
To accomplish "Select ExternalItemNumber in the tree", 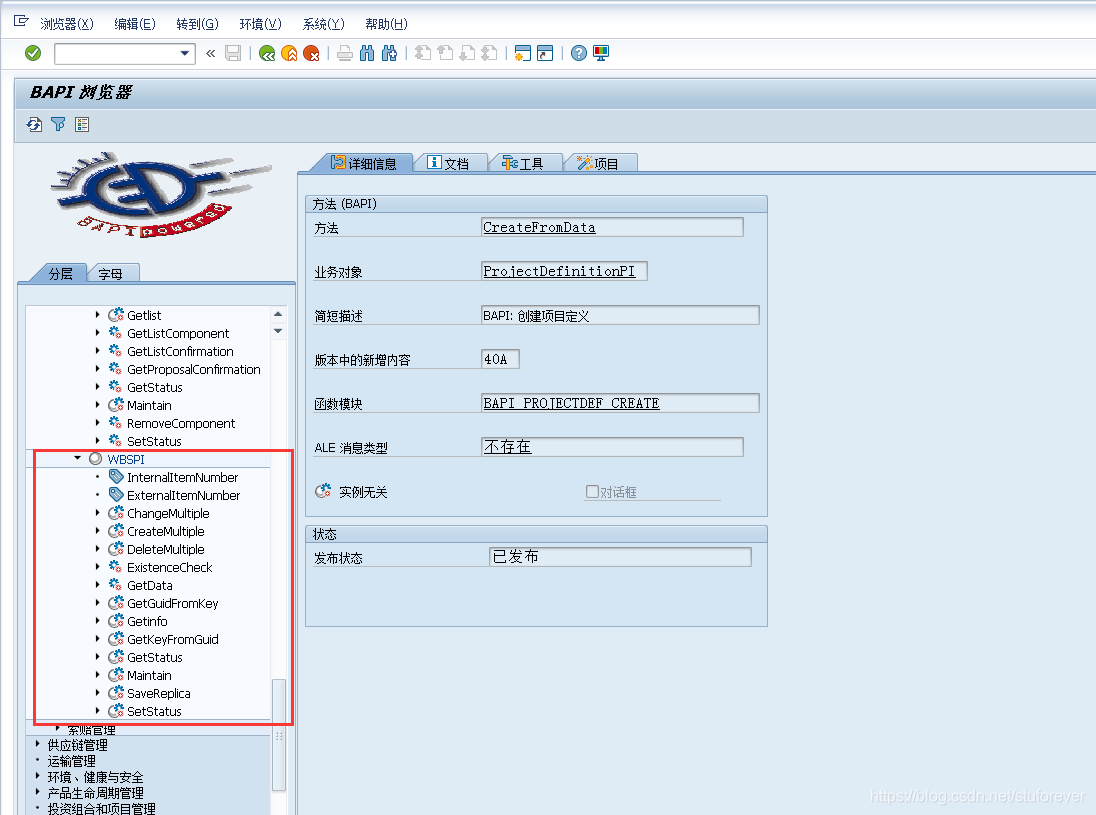I will [183, 496].
